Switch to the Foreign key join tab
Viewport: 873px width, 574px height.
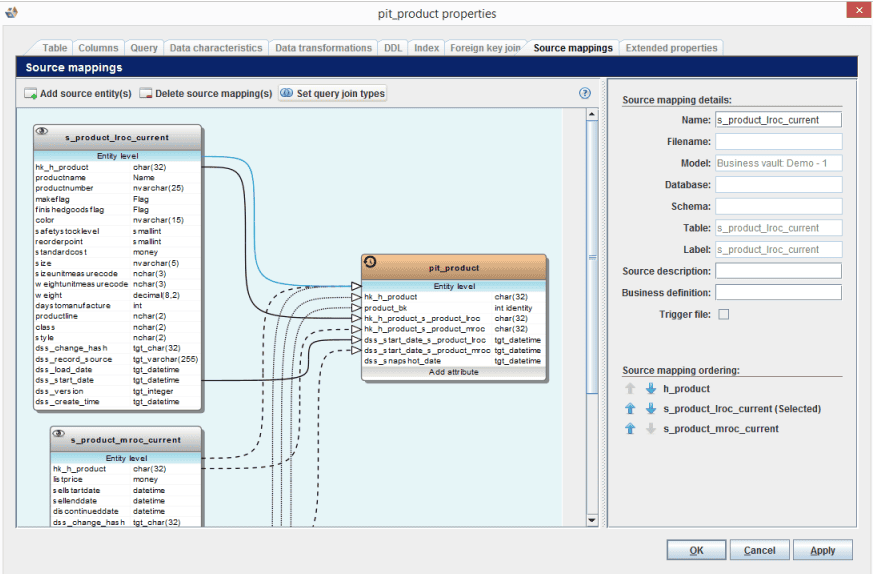pos(485,48)
